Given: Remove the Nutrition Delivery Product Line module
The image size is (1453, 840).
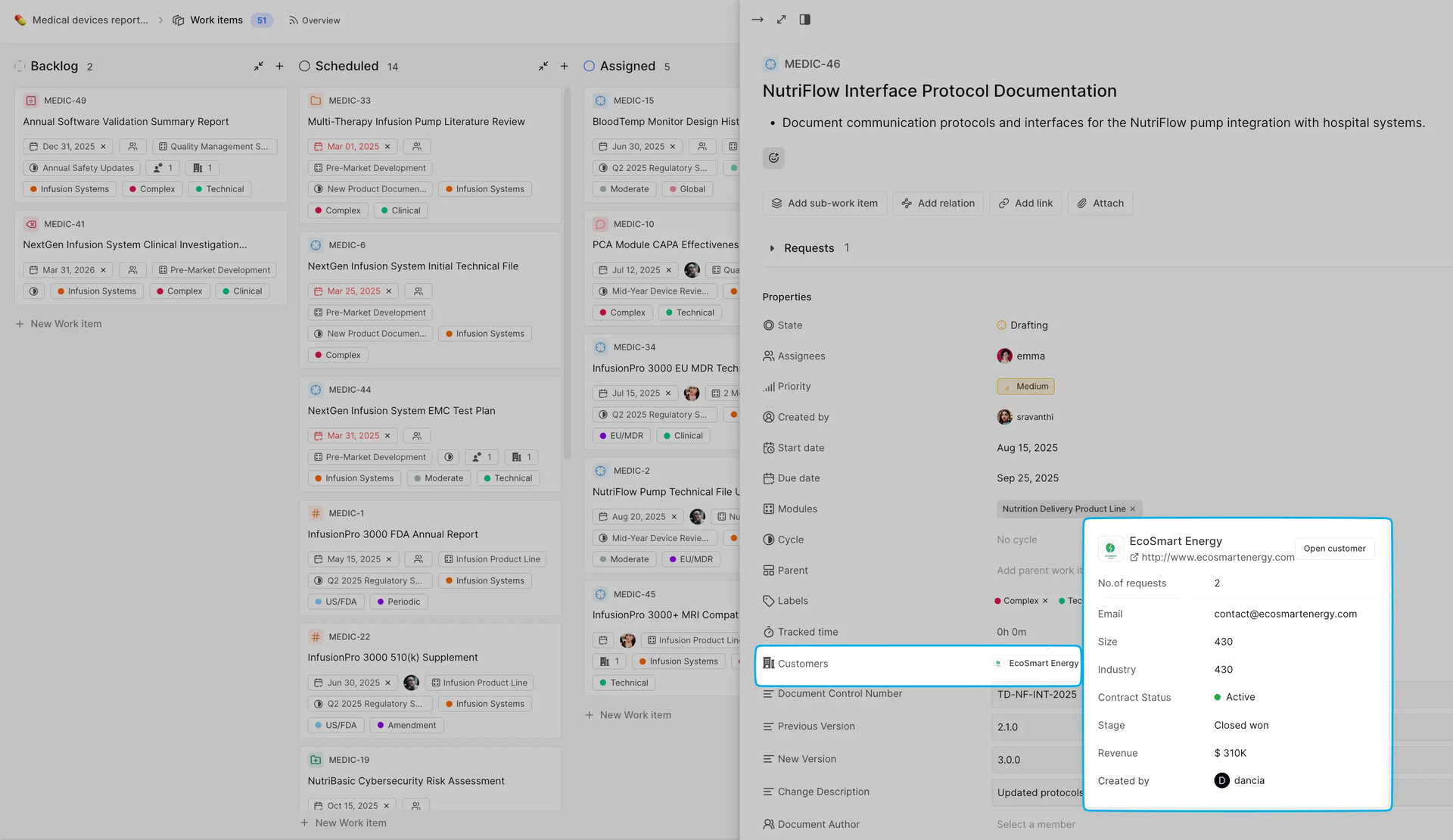Looking at the screenshot, I should [1133, 509].
